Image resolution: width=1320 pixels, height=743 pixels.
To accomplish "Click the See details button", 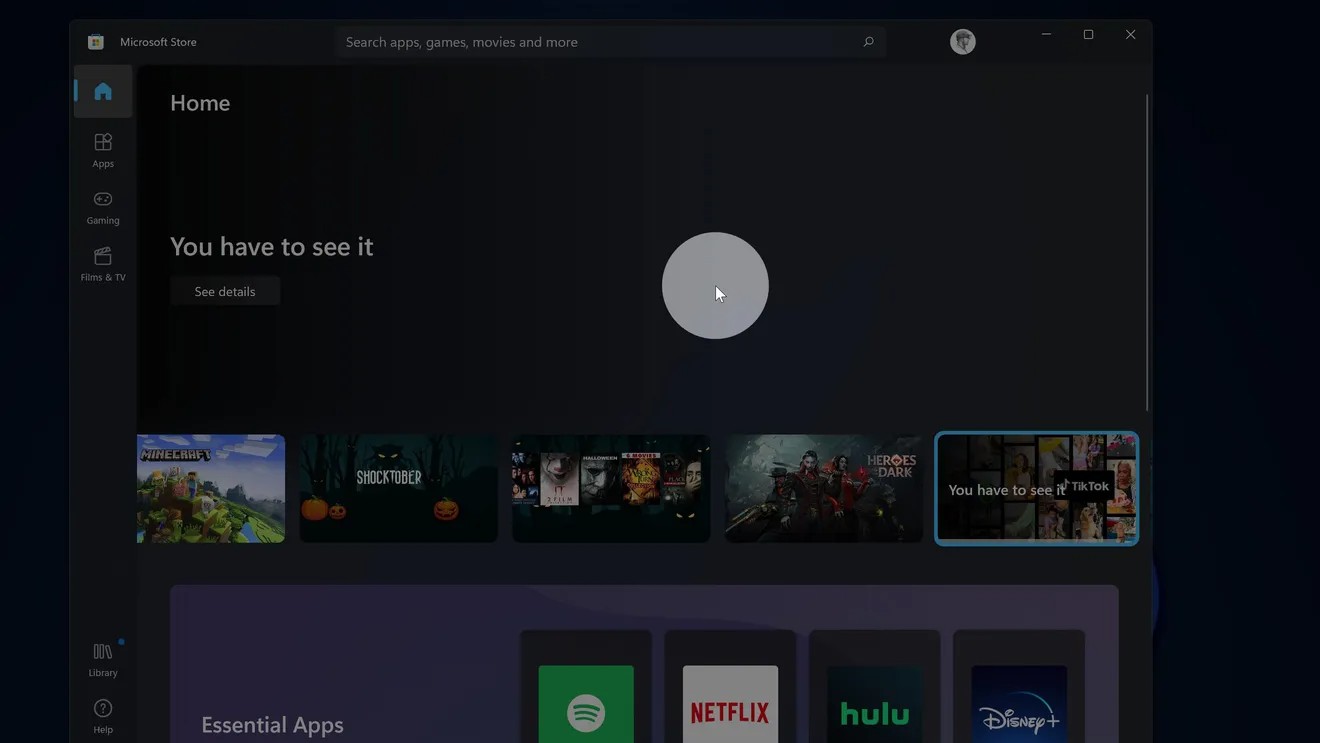I will pos(225,291).
